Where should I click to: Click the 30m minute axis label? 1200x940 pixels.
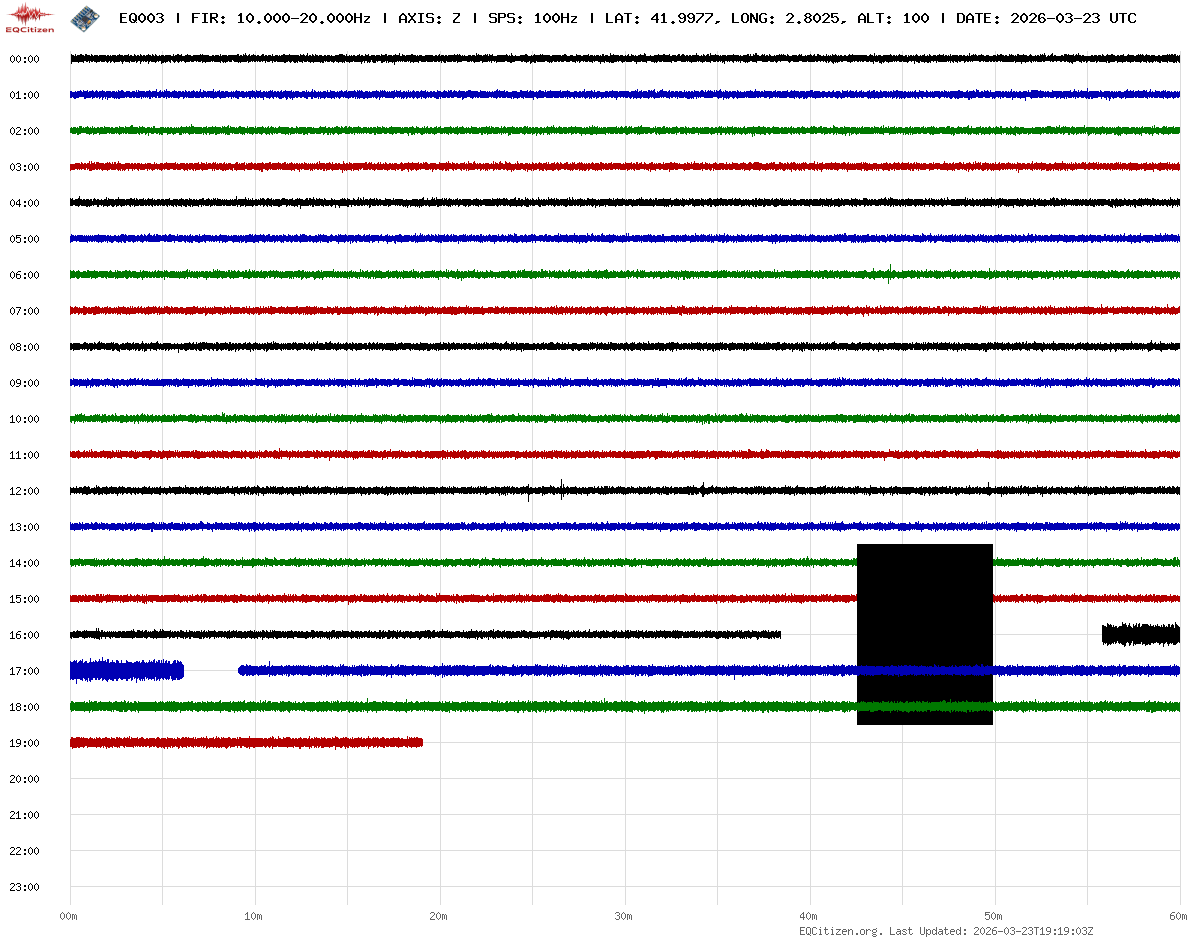tap(623, 916)
